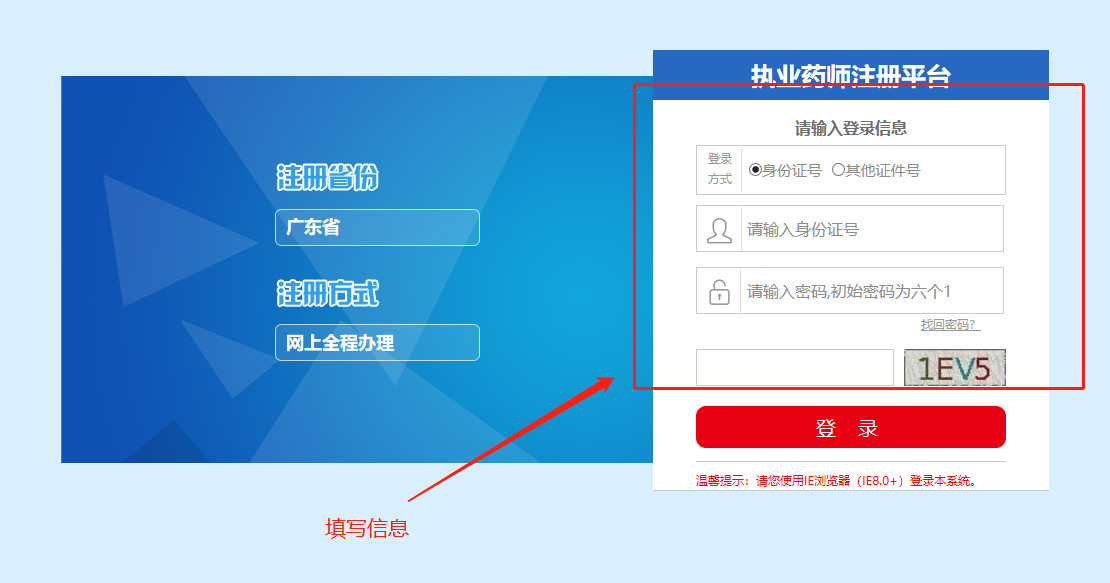Focus the 请输入身份证号 input field
The height and width of the screenshot is (583, 1110).
872,229
